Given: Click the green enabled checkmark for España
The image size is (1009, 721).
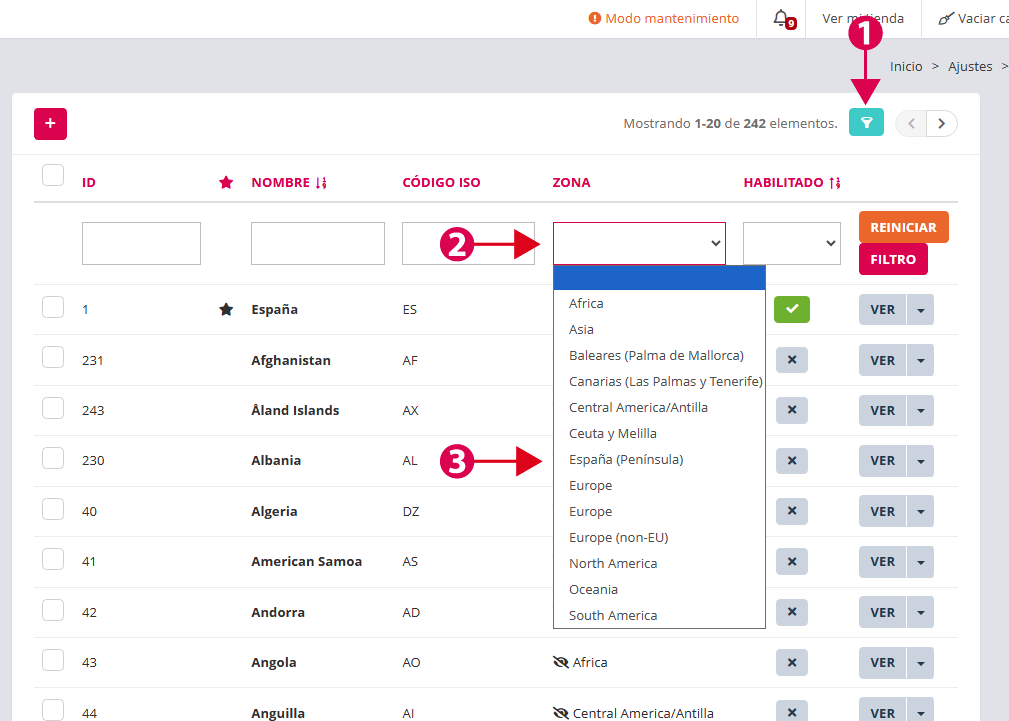Looking at the screenshot, I should tap(791, 310).
